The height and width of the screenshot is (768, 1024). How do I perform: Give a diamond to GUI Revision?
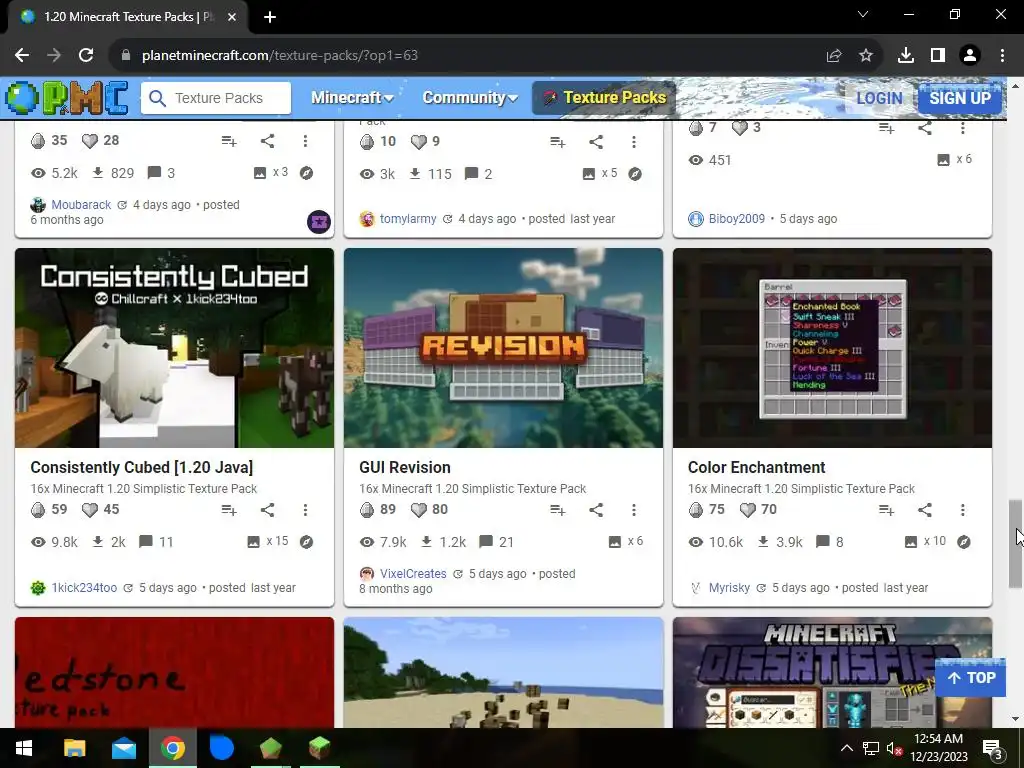pos(367,509)
